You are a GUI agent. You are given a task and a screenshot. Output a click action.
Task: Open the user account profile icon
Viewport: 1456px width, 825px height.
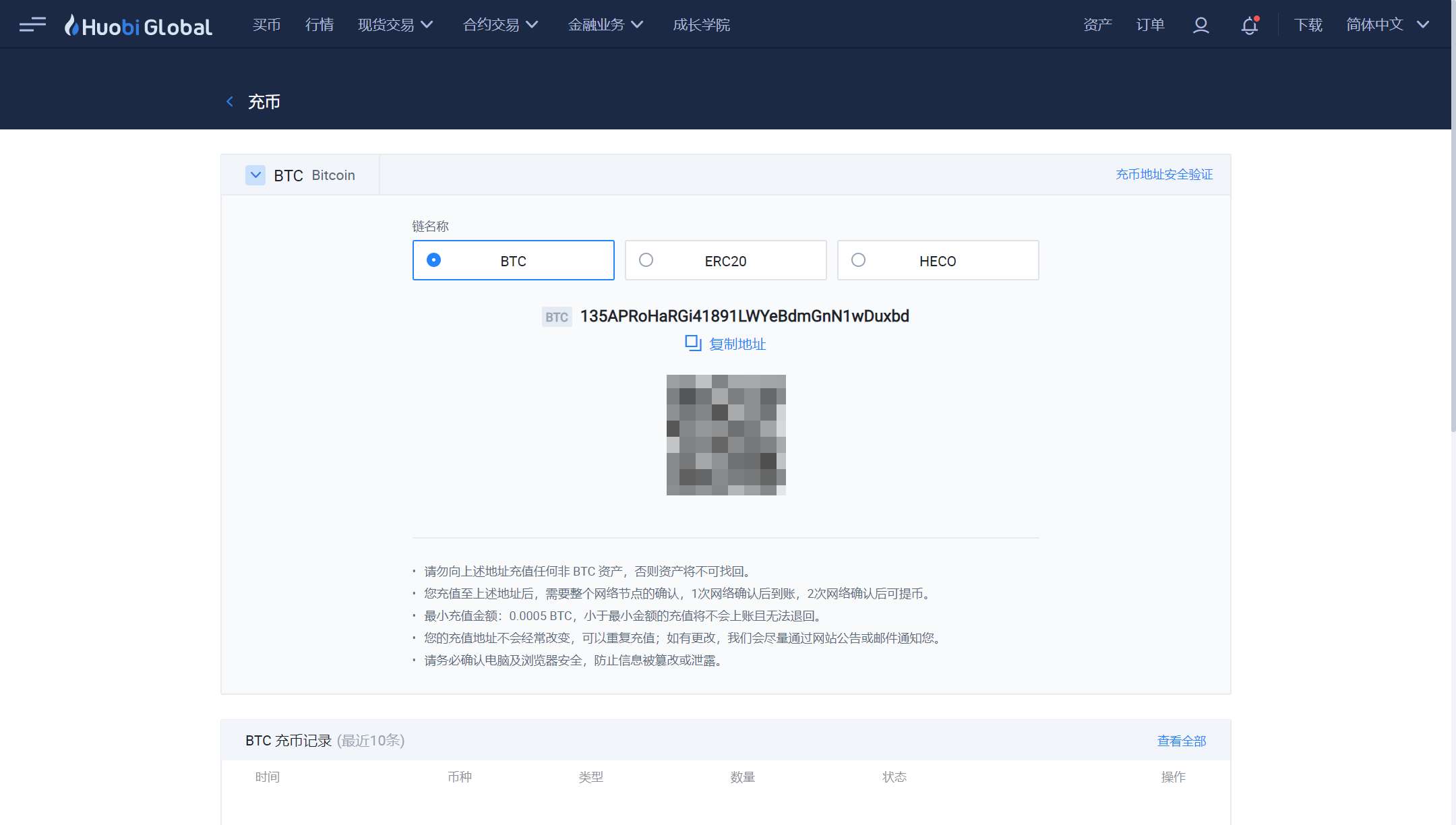[1201, 25]
